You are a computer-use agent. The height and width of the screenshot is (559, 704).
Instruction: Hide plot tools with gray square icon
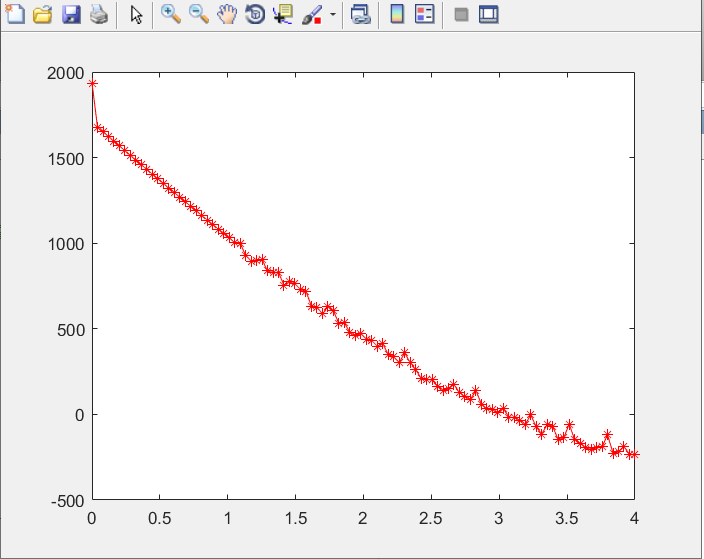[461, 14]
